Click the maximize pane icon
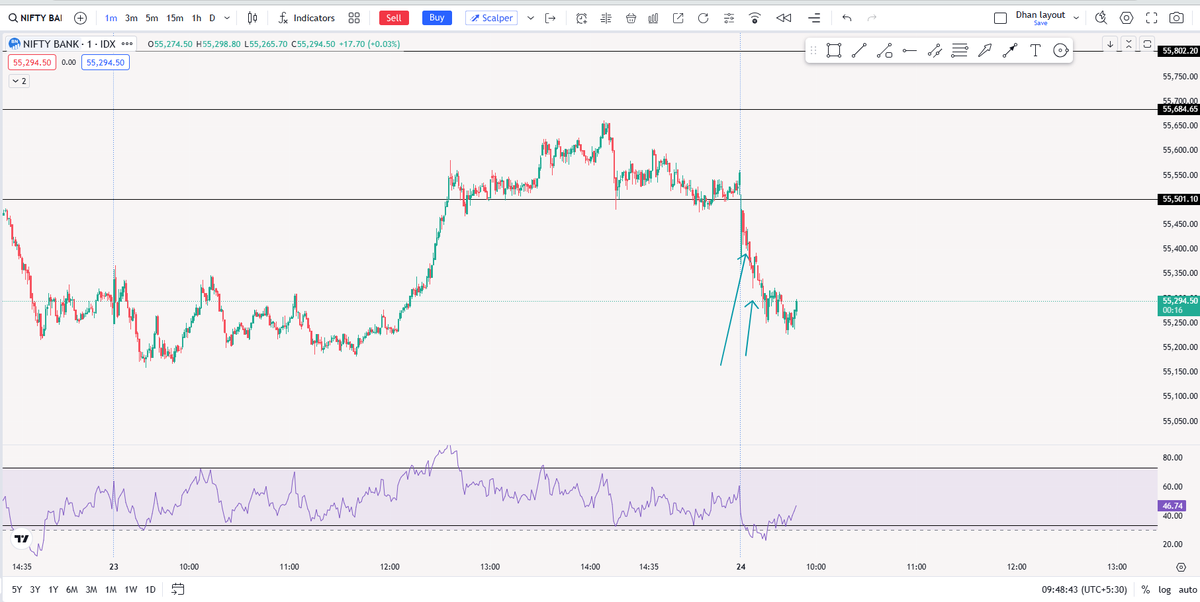The image size is (1200, 602). click(x=1146, y=44)
